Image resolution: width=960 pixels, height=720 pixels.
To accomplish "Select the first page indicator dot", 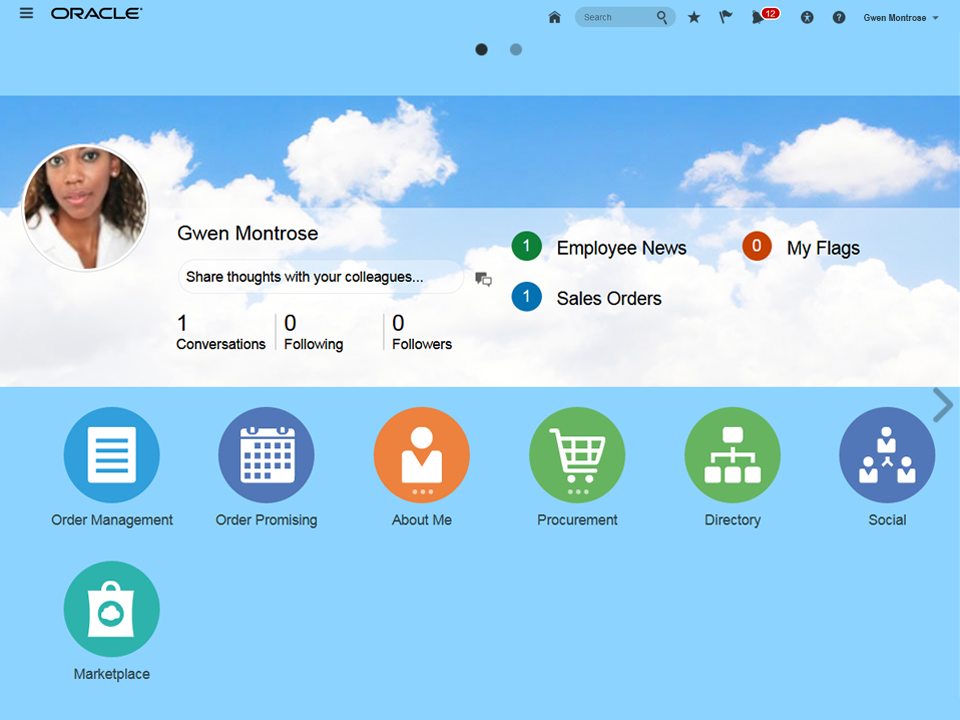I will 482,50.
